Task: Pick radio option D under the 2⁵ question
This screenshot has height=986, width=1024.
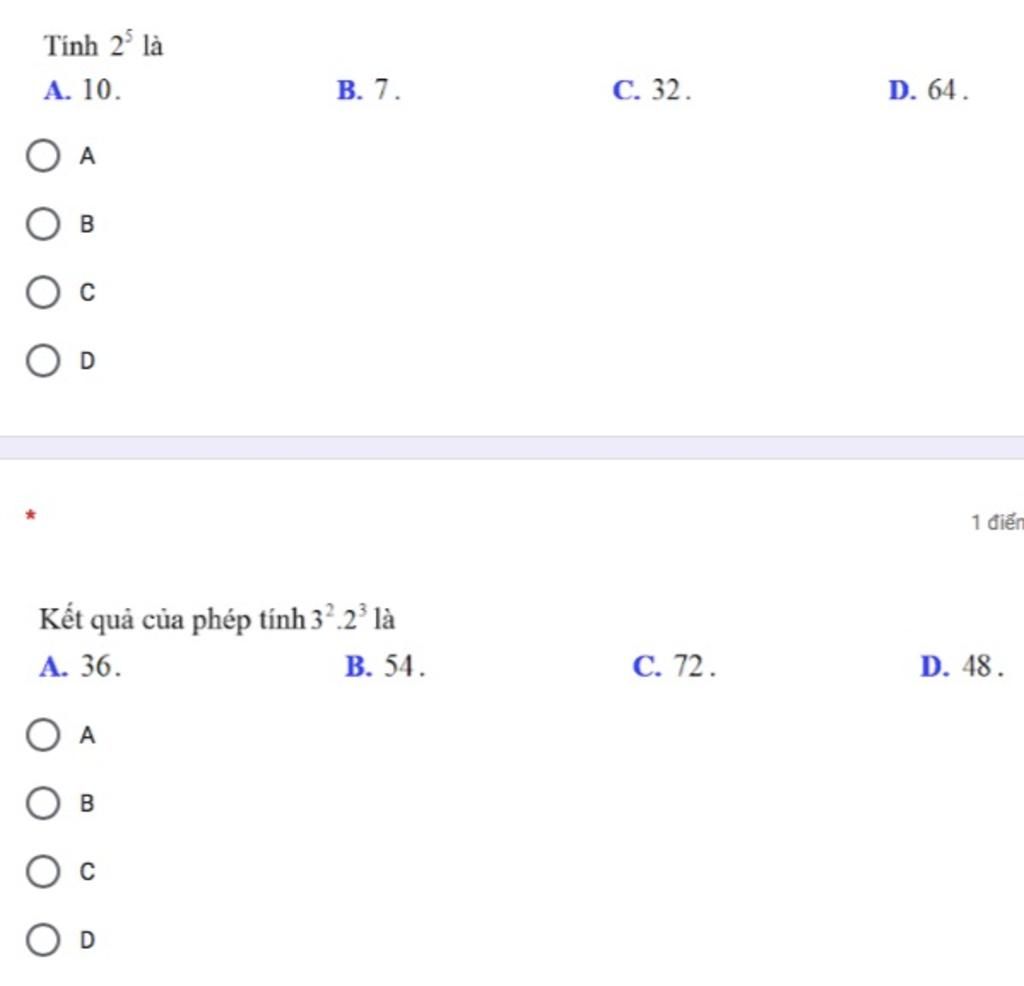Action: (43, 360)
